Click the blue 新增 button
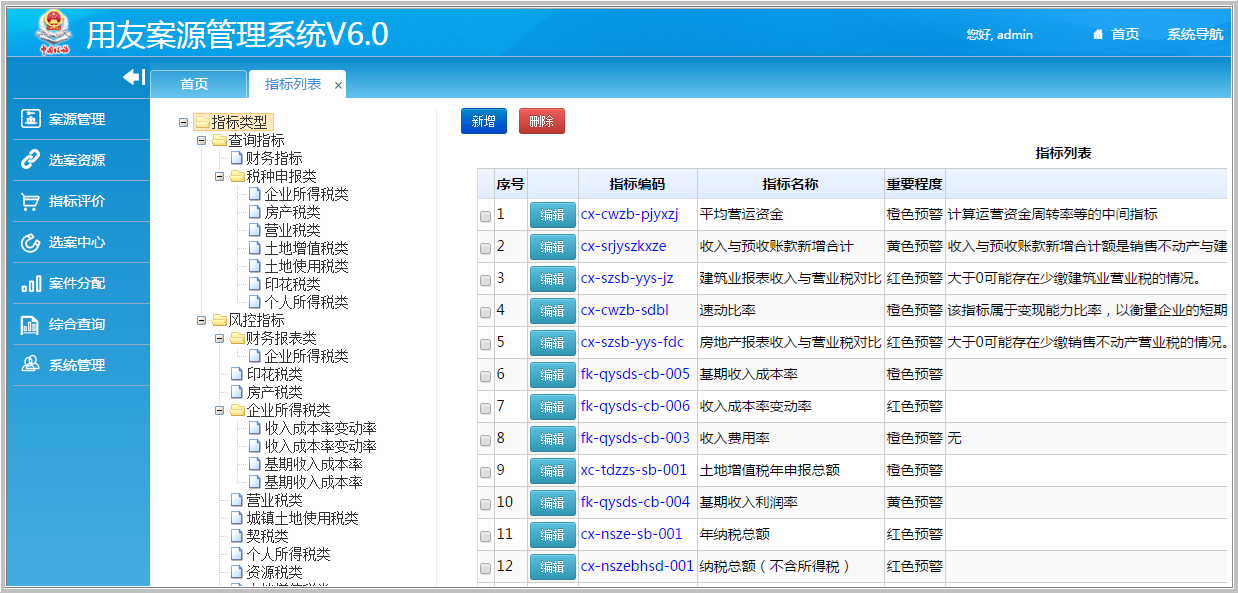1238x593 pixels. click(x=484, y=121)
